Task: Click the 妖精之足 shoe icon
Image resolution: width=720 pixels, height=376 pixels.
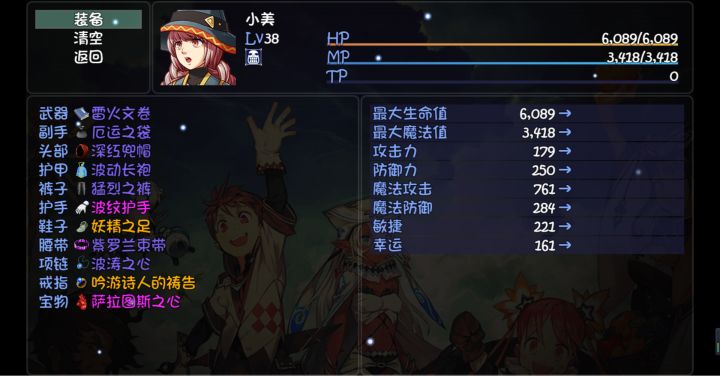Action: [81, 226]
